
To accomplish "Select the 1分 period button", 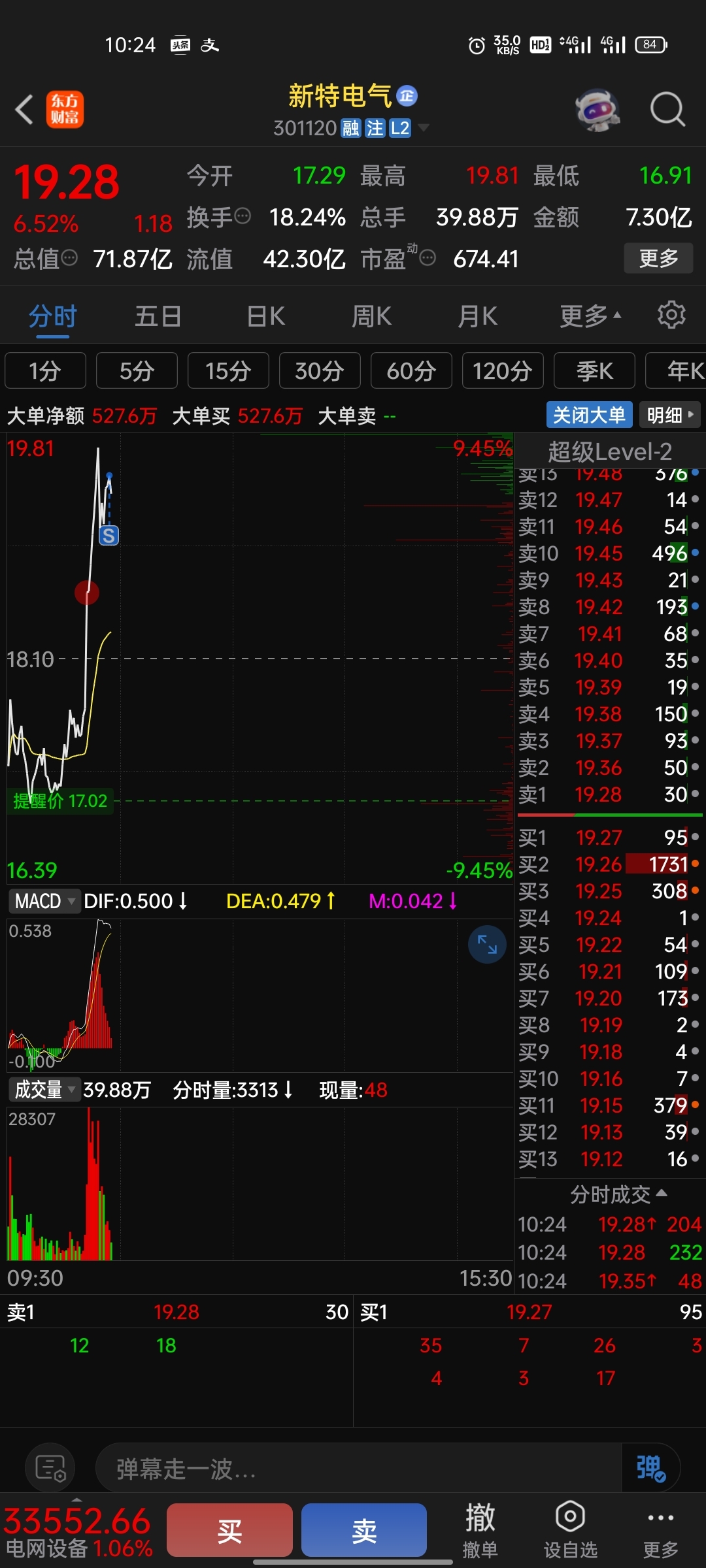I will [x=45, y=370].
